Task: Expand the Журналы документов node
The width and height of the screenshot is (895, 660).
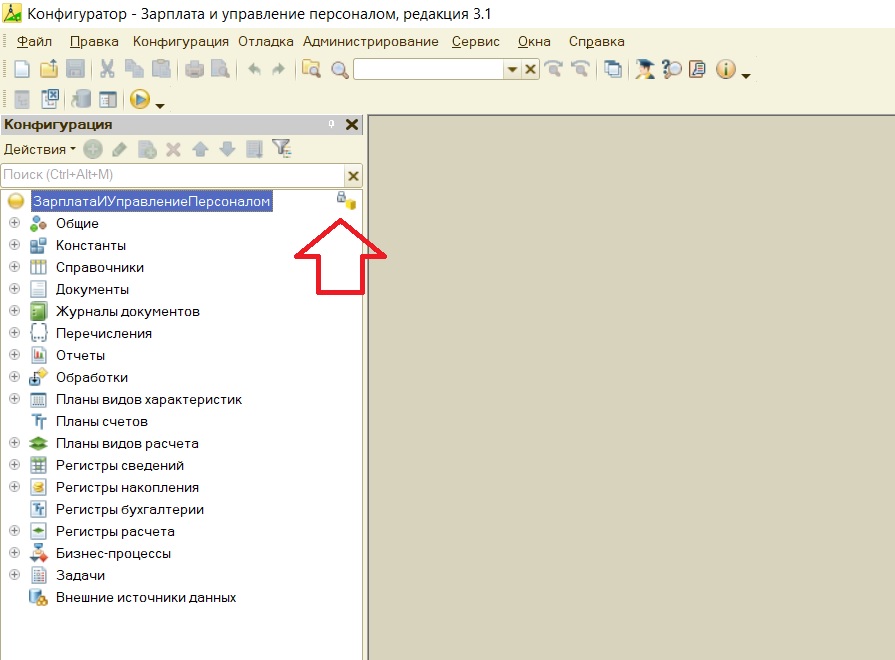Action: (14, 311)
